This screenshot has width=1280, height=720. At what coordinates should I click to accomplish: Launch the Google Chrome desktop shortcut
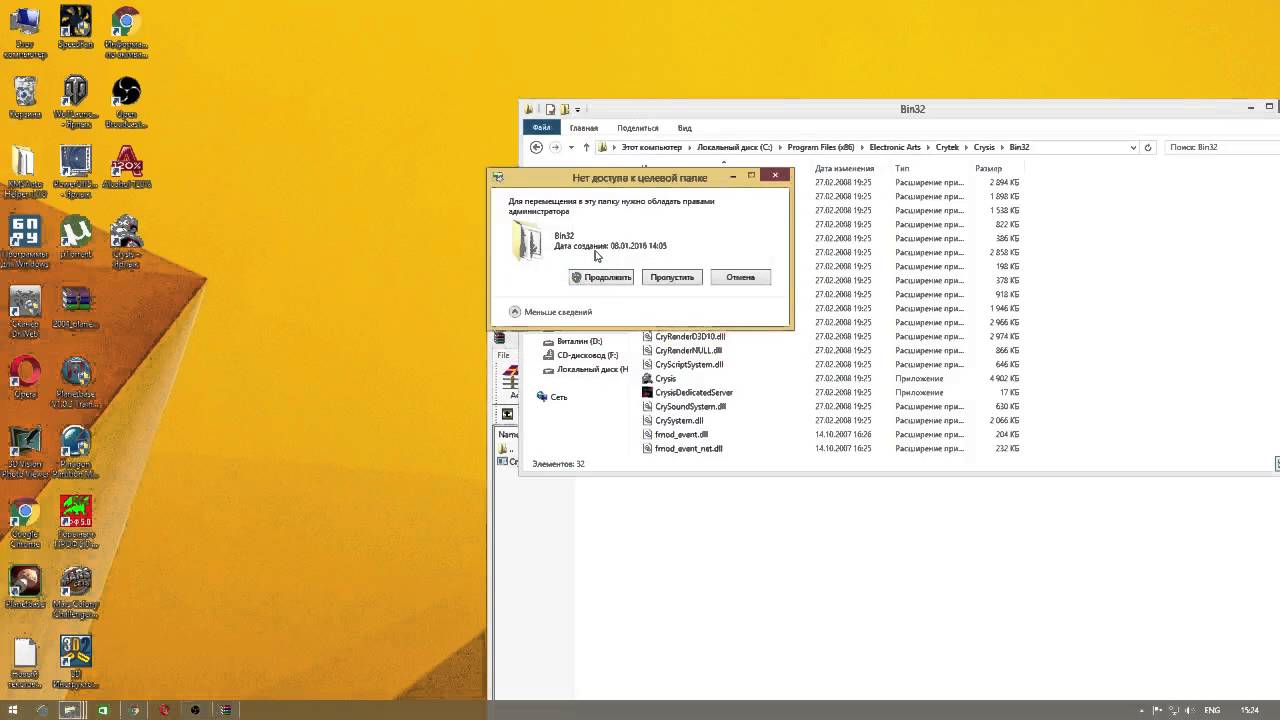[24, 522]
